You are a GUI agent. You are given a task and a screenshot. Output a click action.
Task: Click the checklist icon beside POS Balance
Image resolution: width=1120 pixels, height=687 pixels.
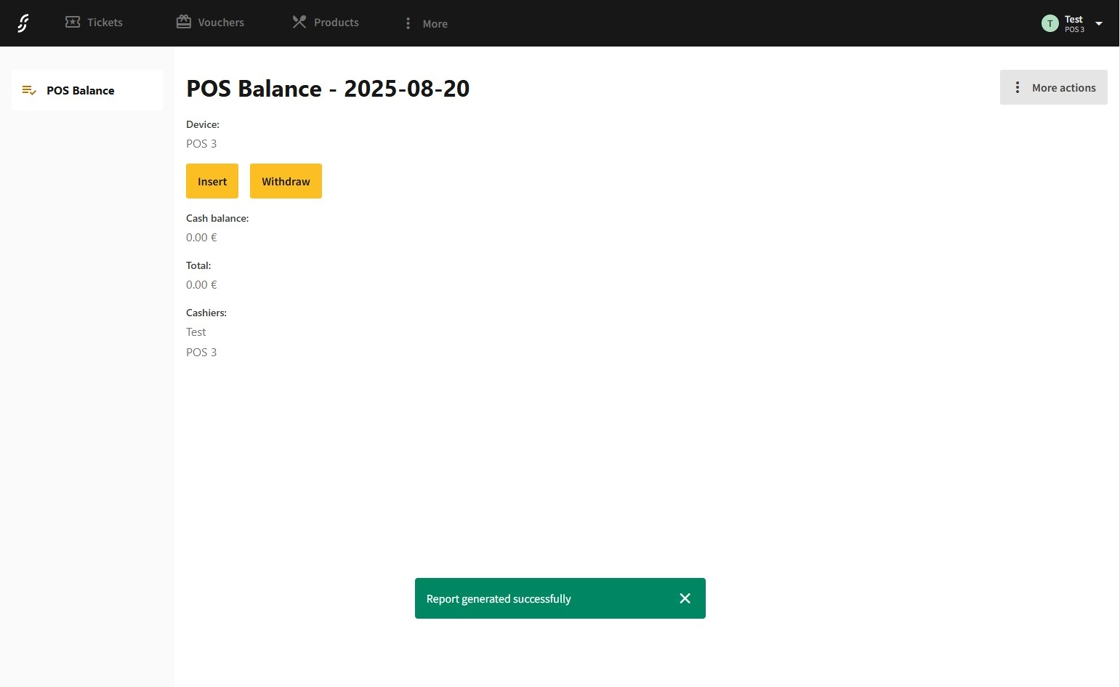coord(29,90)
